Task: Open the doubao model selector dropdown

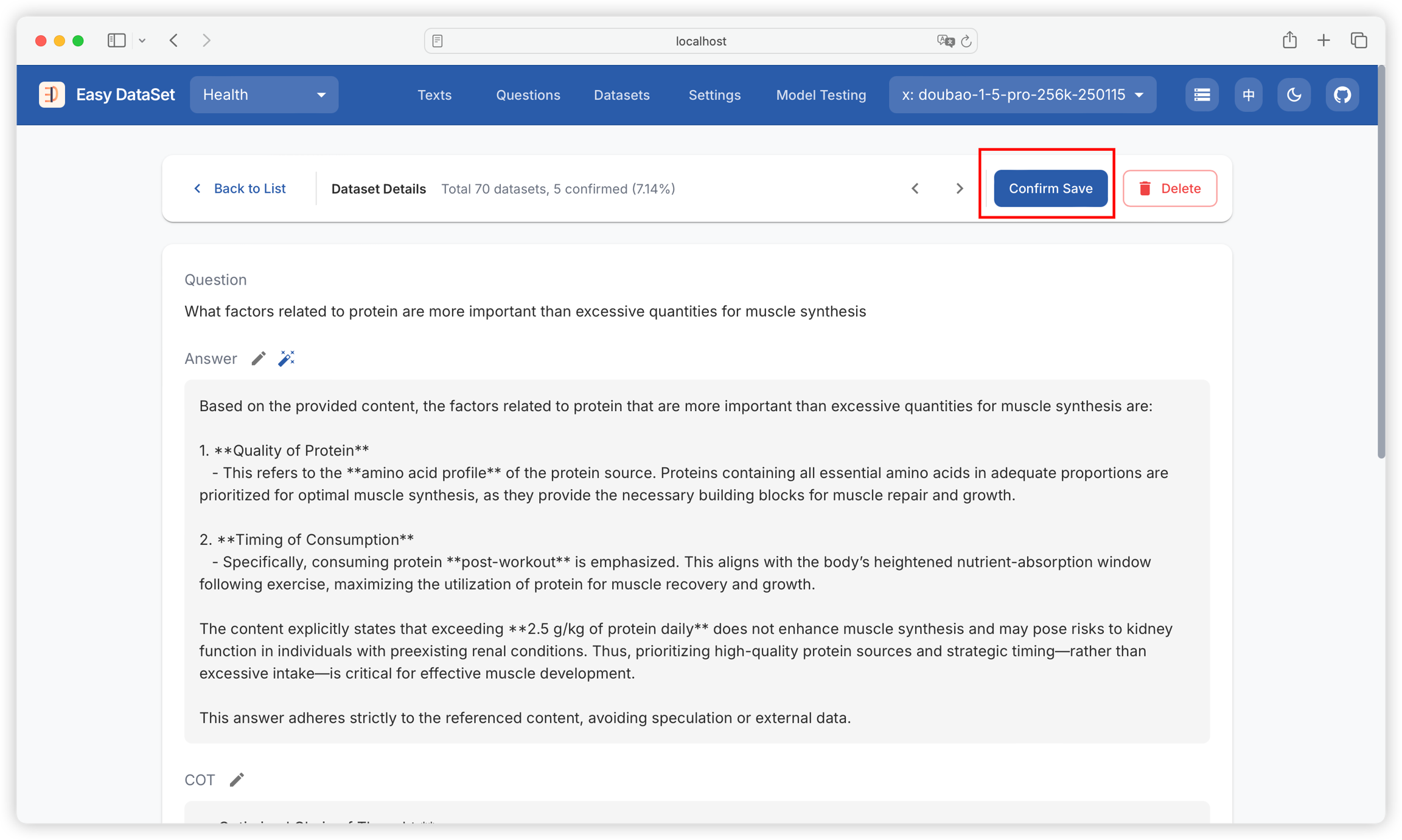Action: 1022,95
